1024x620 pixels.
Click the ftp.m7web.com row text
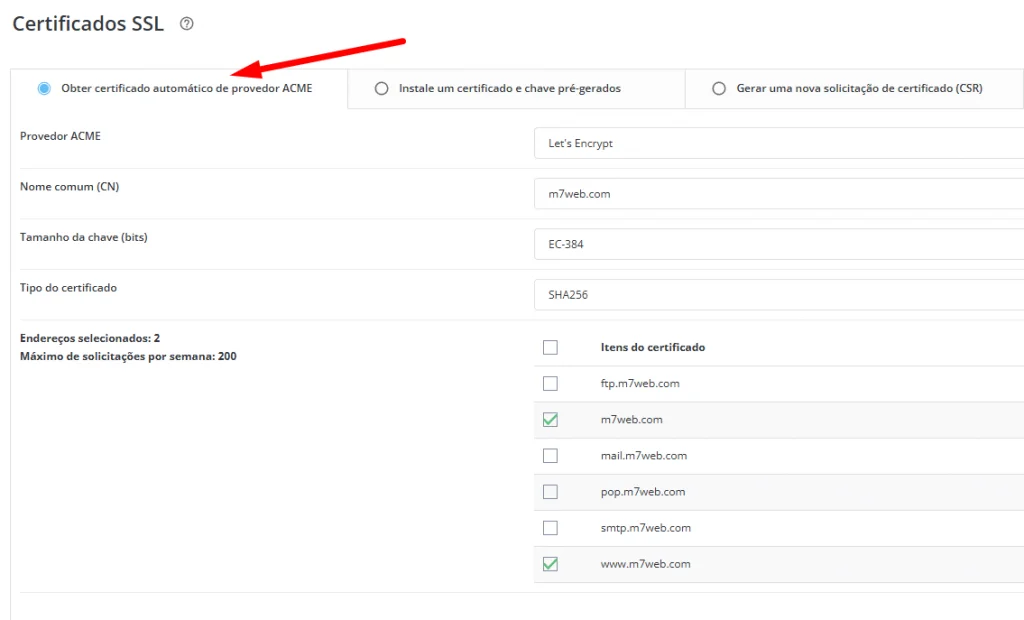pyautogui.click(x=640, y=383)
